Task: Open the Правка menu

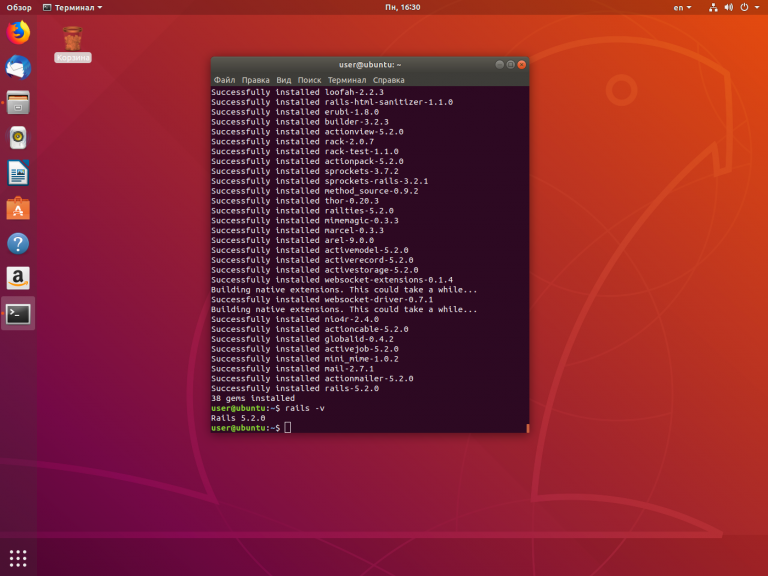Action: point(255,80)
